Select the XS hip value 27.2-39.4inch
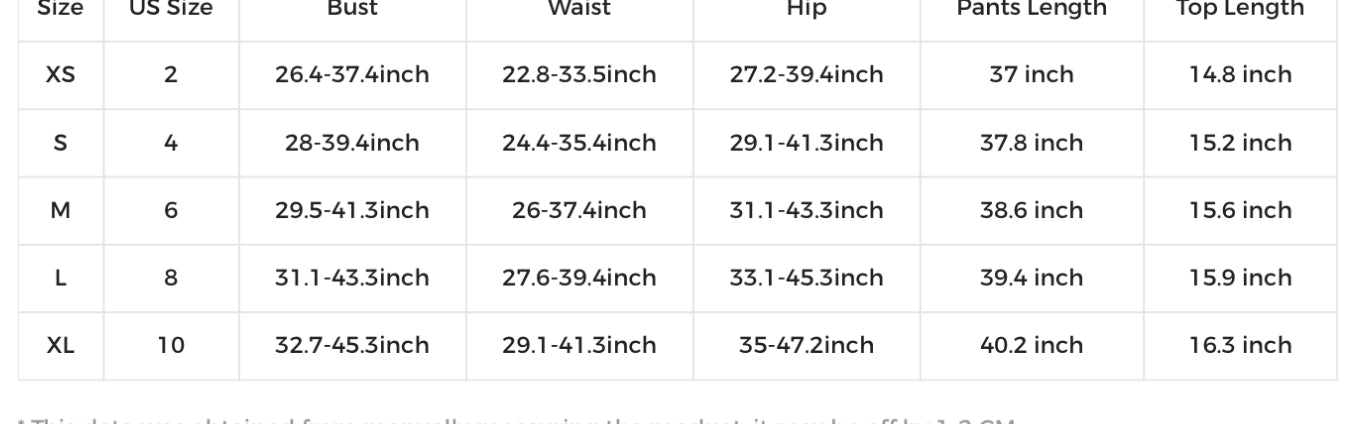 pyautogui.click(x=806, y=75)
